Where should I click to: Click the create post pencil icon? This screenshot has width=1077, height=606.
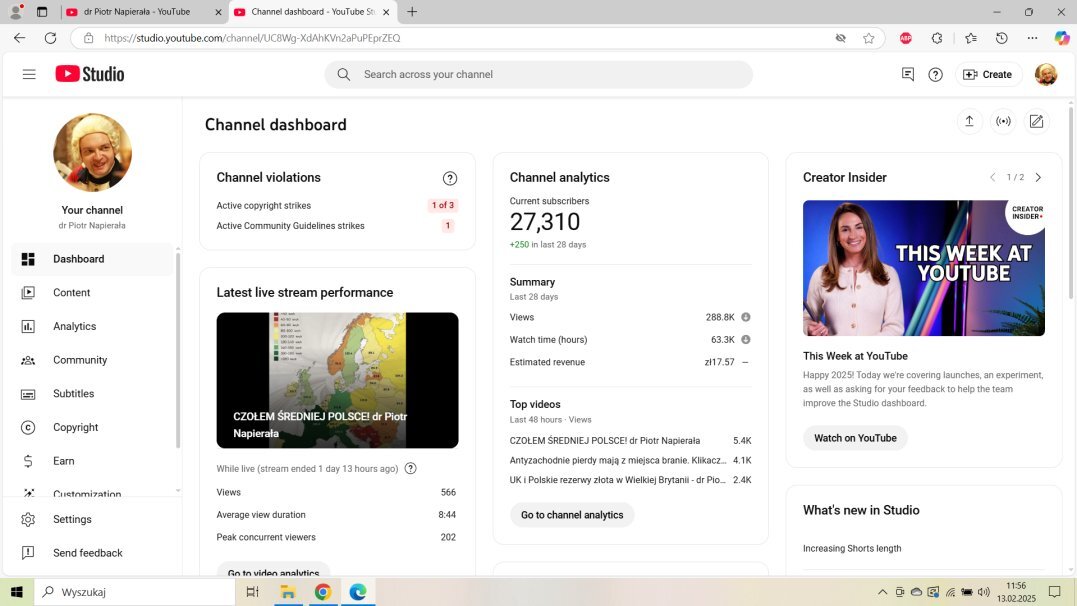(x=1037, y=121)
